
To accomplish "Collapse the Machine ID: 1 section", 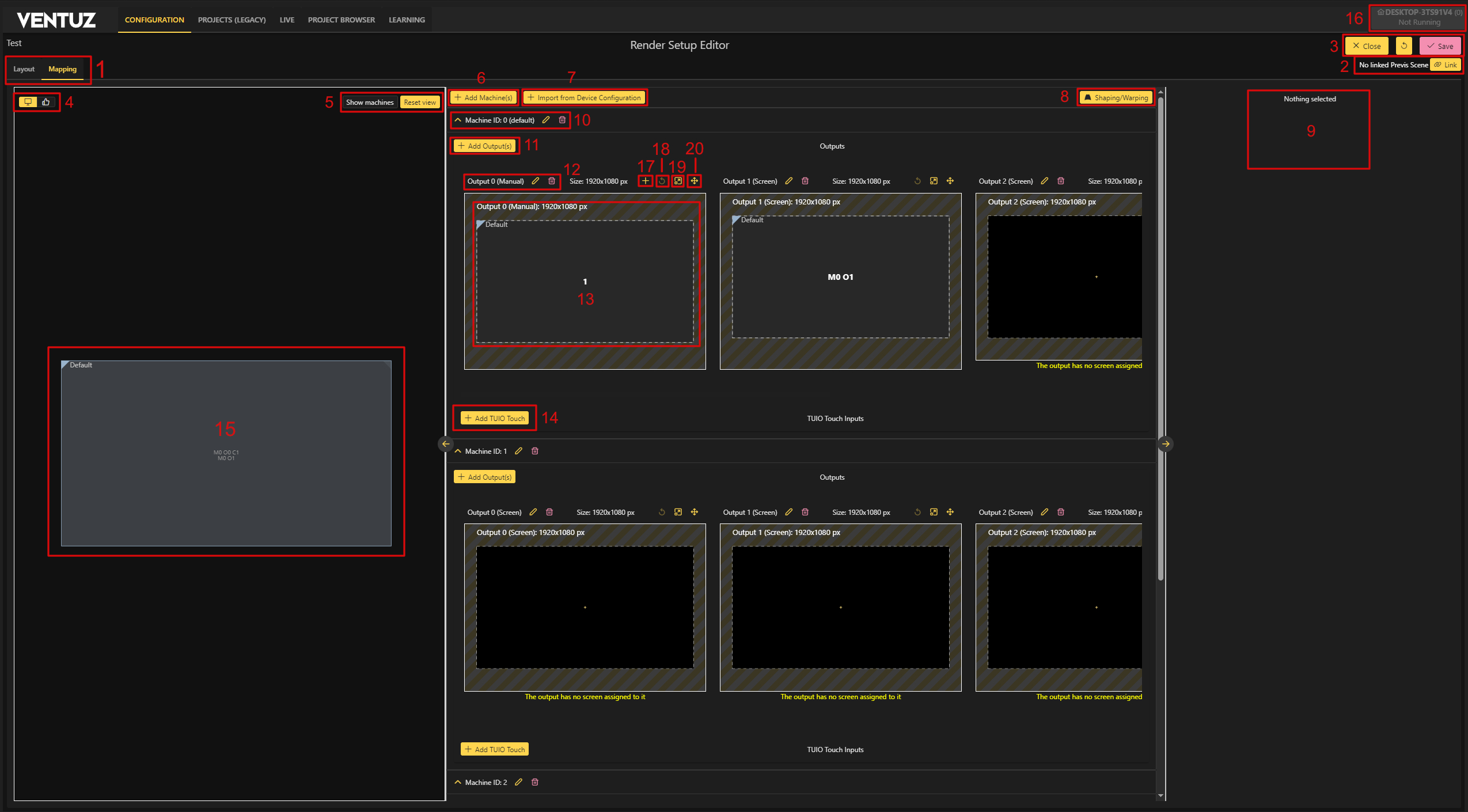I will tap(458, 451).
